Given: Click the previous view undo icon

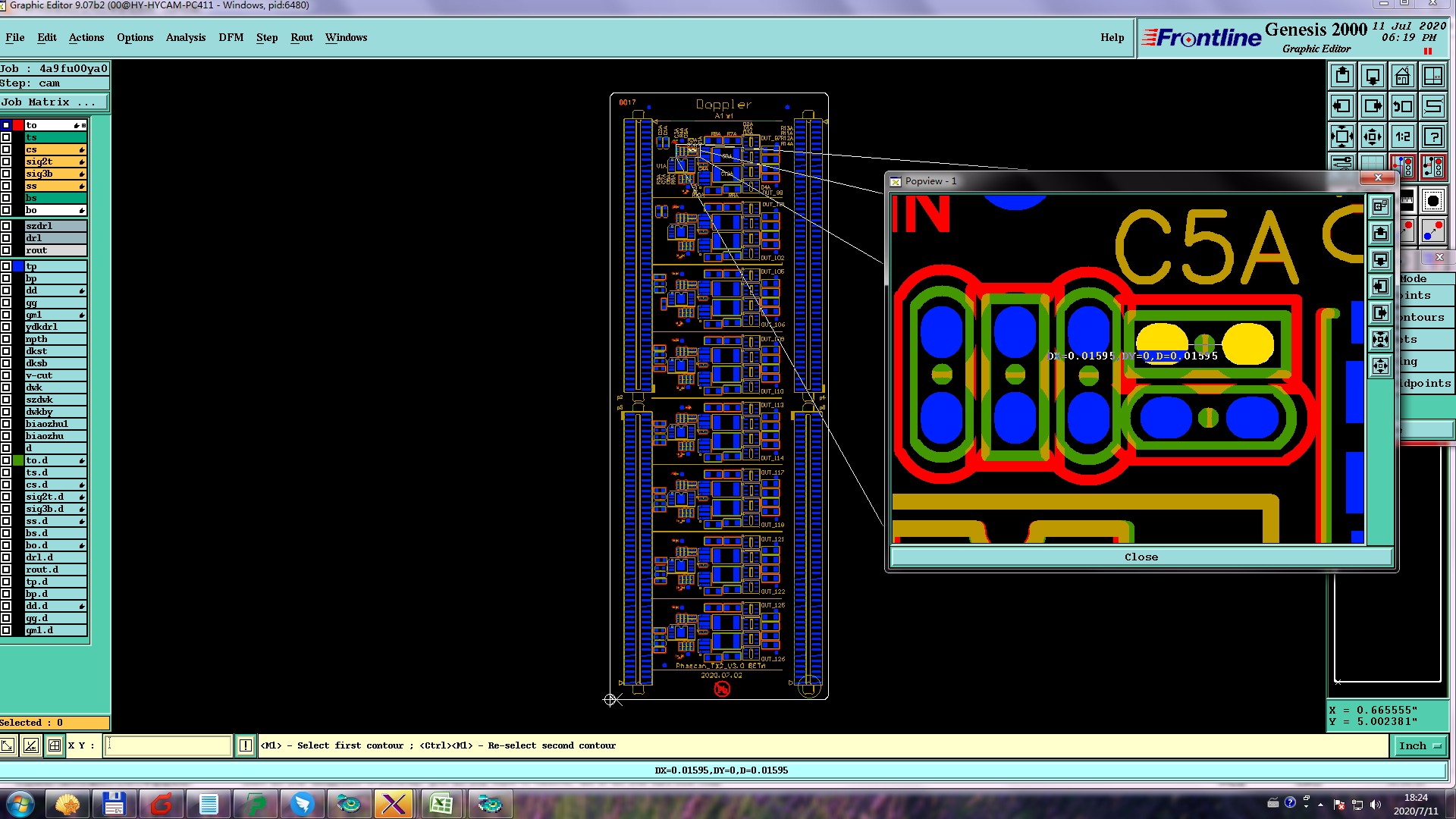Looking at the screenshot, I should (x=1403, y=106).
